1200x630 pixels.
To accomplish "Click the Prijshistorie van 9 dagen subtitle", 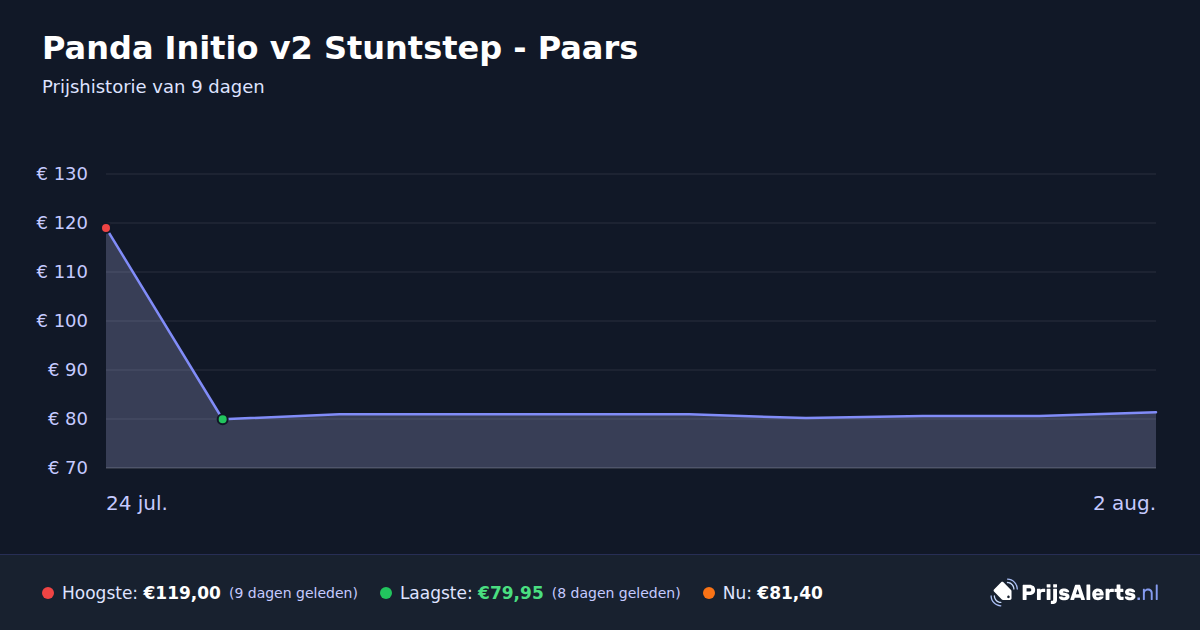I will [153, 87].
